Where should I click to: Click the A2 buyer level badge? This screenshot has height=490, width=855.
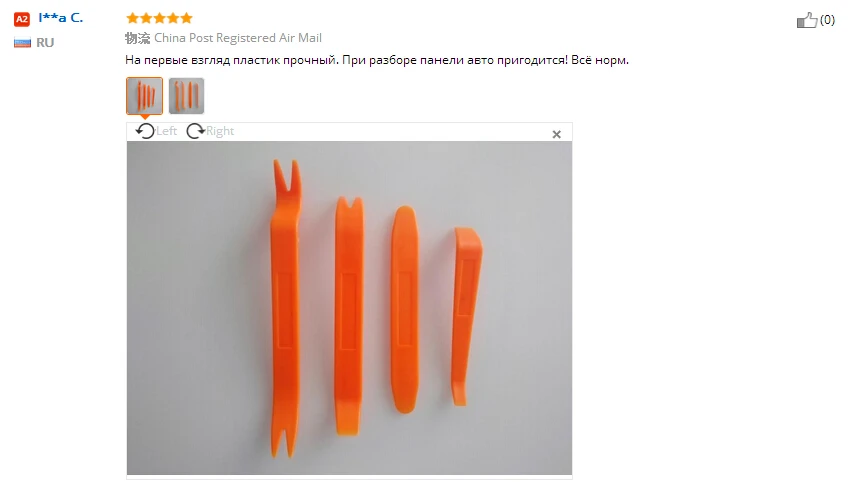tap(22, 19)
